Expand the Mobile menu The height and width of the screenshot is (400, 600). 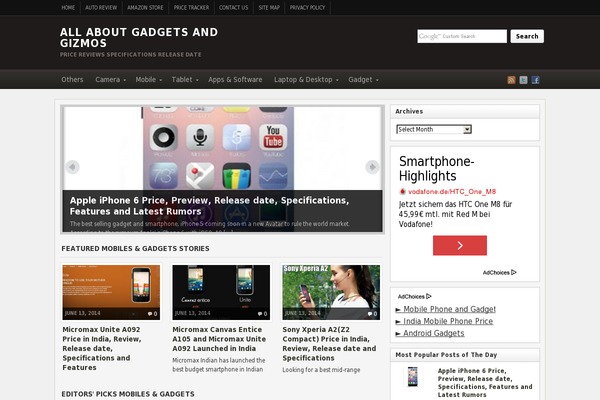point(148,80)
